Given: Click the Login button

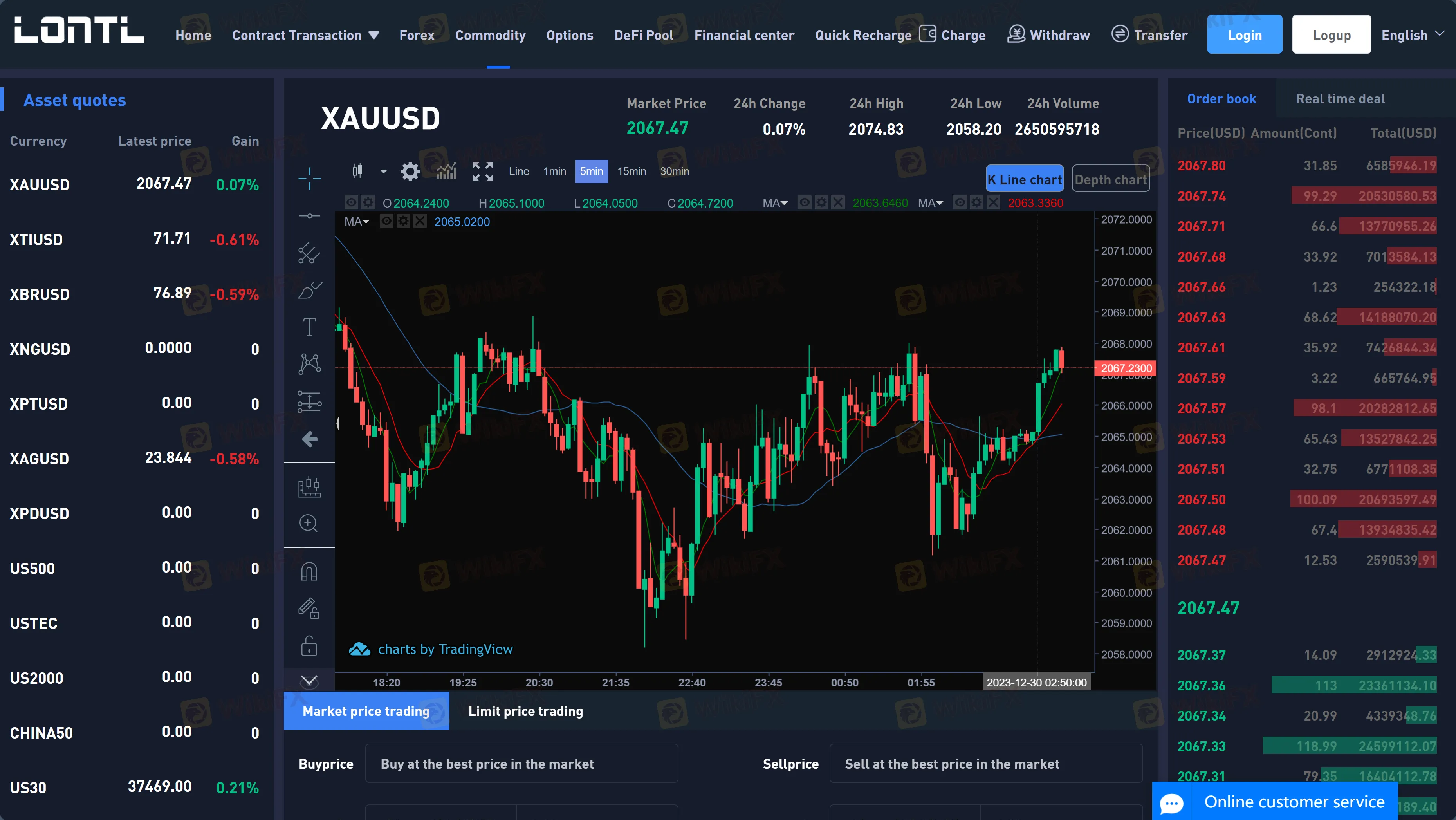Looking at the screenshot, I should click(x=1244, y=35).
